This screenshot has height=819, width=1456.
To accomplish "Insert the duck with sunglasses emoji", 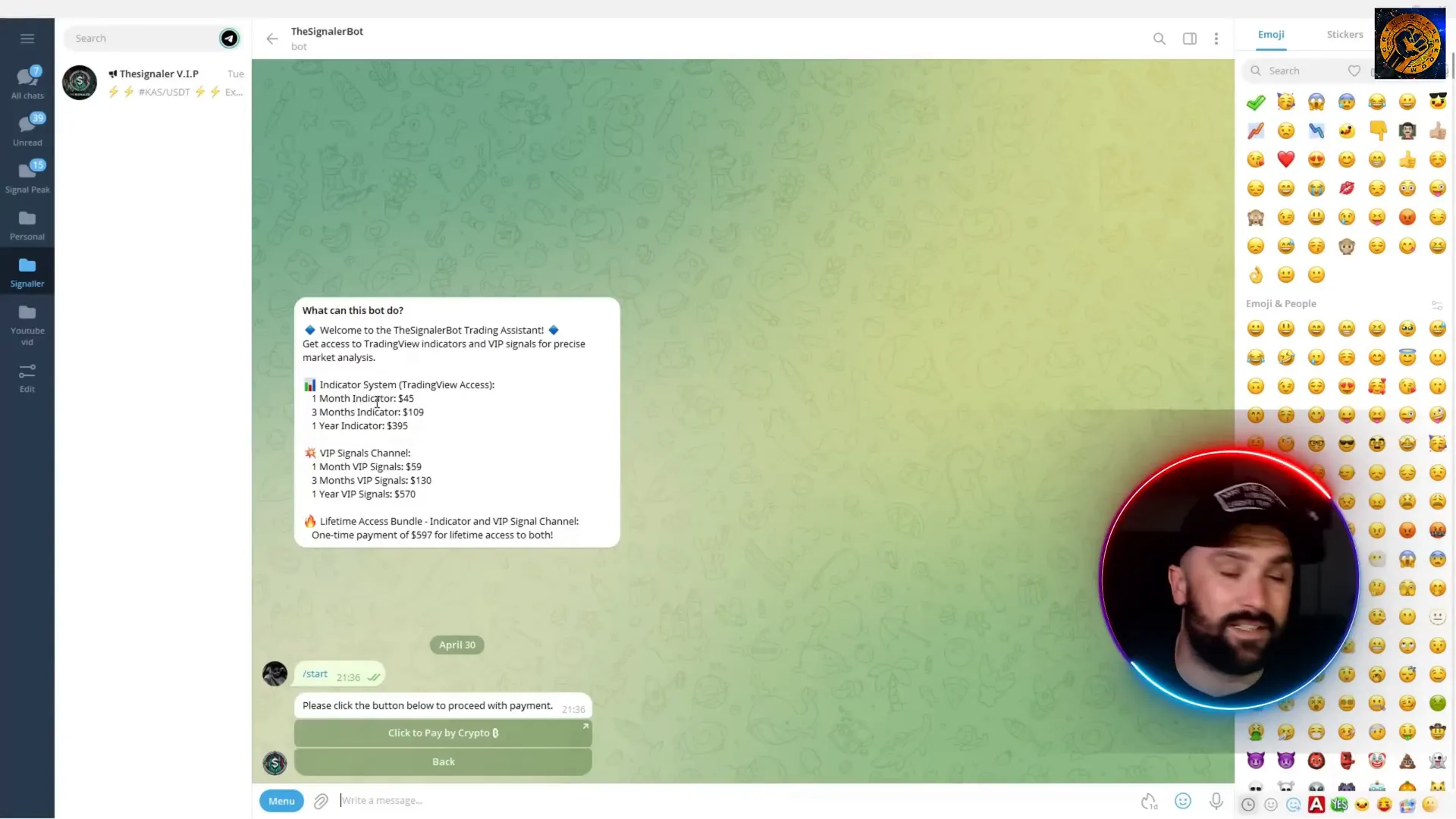I will coord(1438,102).
